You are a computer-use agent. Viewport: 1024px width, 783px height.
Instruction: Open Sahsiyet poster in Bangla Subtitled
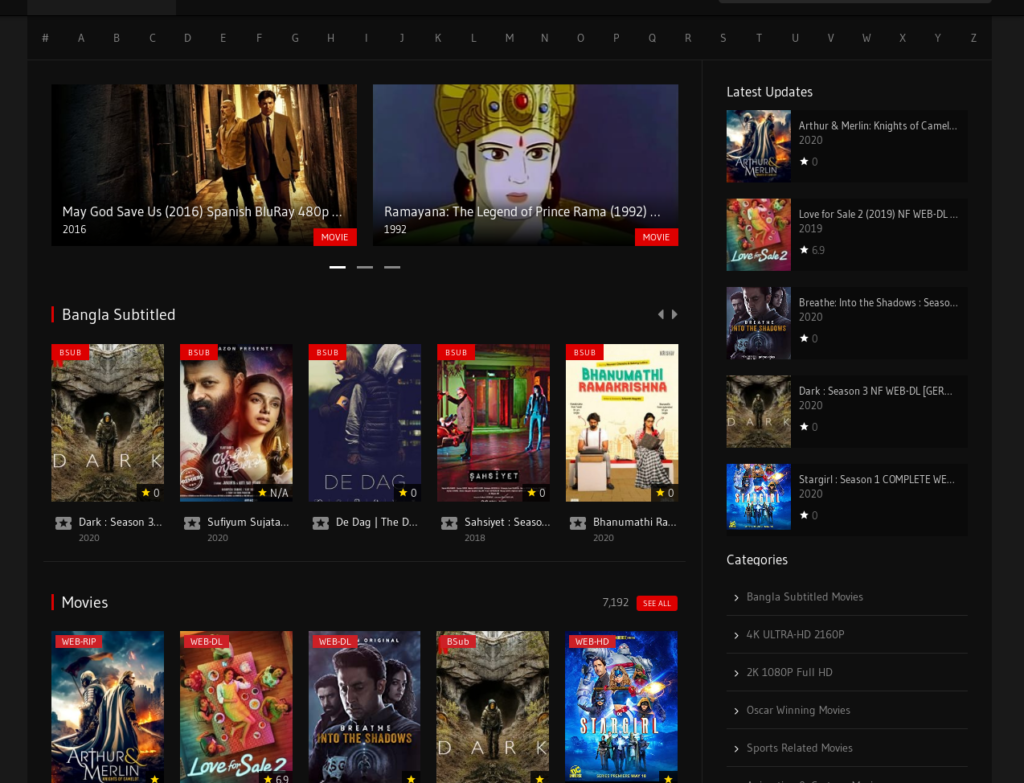[x=493, y=423]
